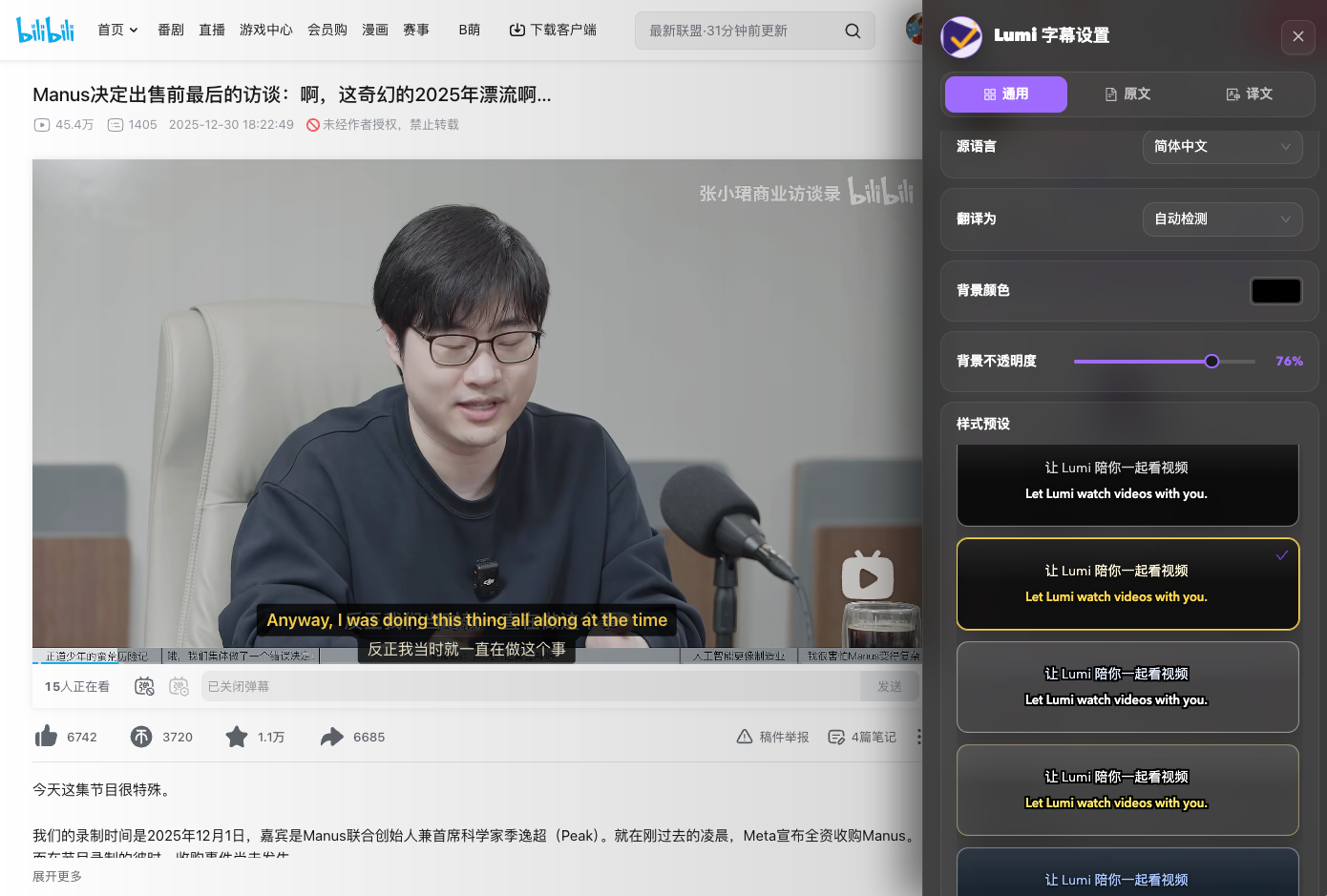
Task: Click the share count 6685
Action: (x=369, y=737)
